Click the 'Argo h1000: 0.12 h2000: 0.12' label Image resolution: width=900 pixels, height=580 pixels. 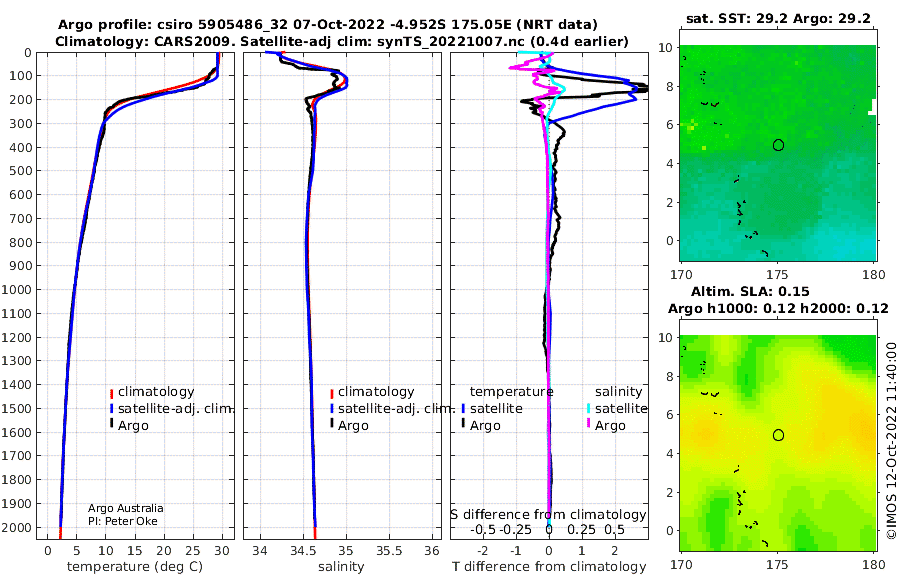[778, 309]
